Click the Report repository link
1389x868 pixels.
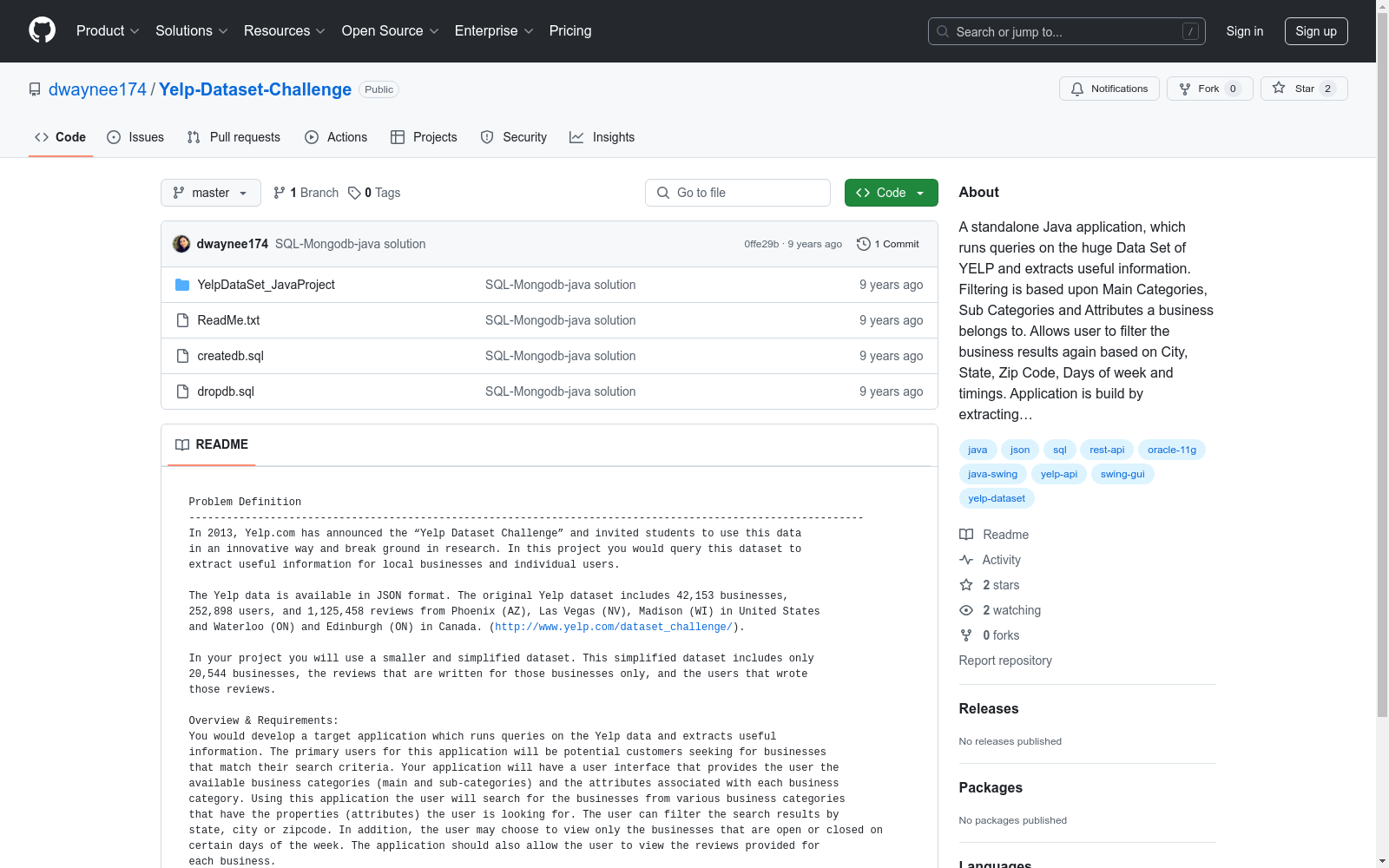pyautogui.click(x=1005, y=661)
